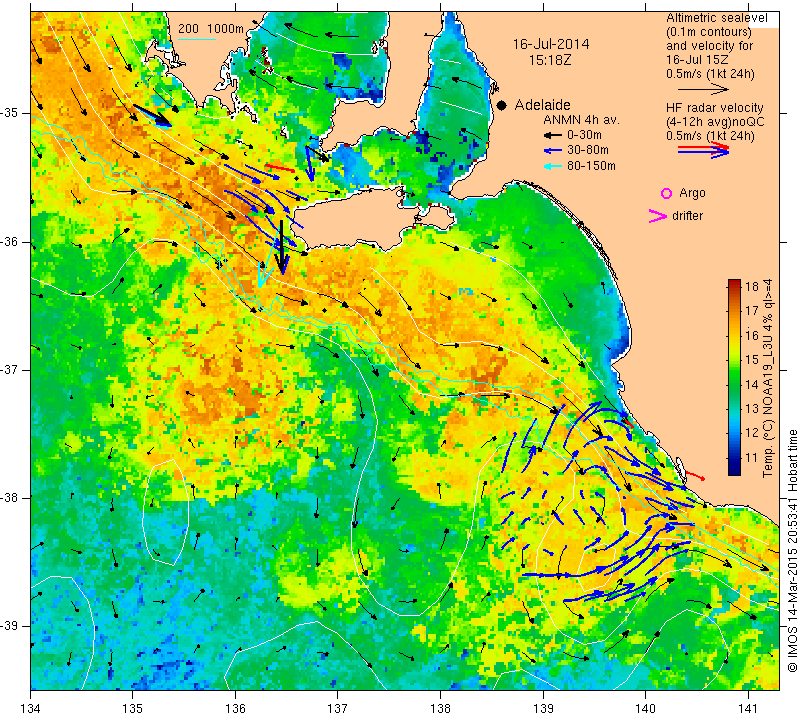Screen dimensions: 800x720
Task: Click the black 0-30m arrow legend symbol
Action: click(553, 136)
